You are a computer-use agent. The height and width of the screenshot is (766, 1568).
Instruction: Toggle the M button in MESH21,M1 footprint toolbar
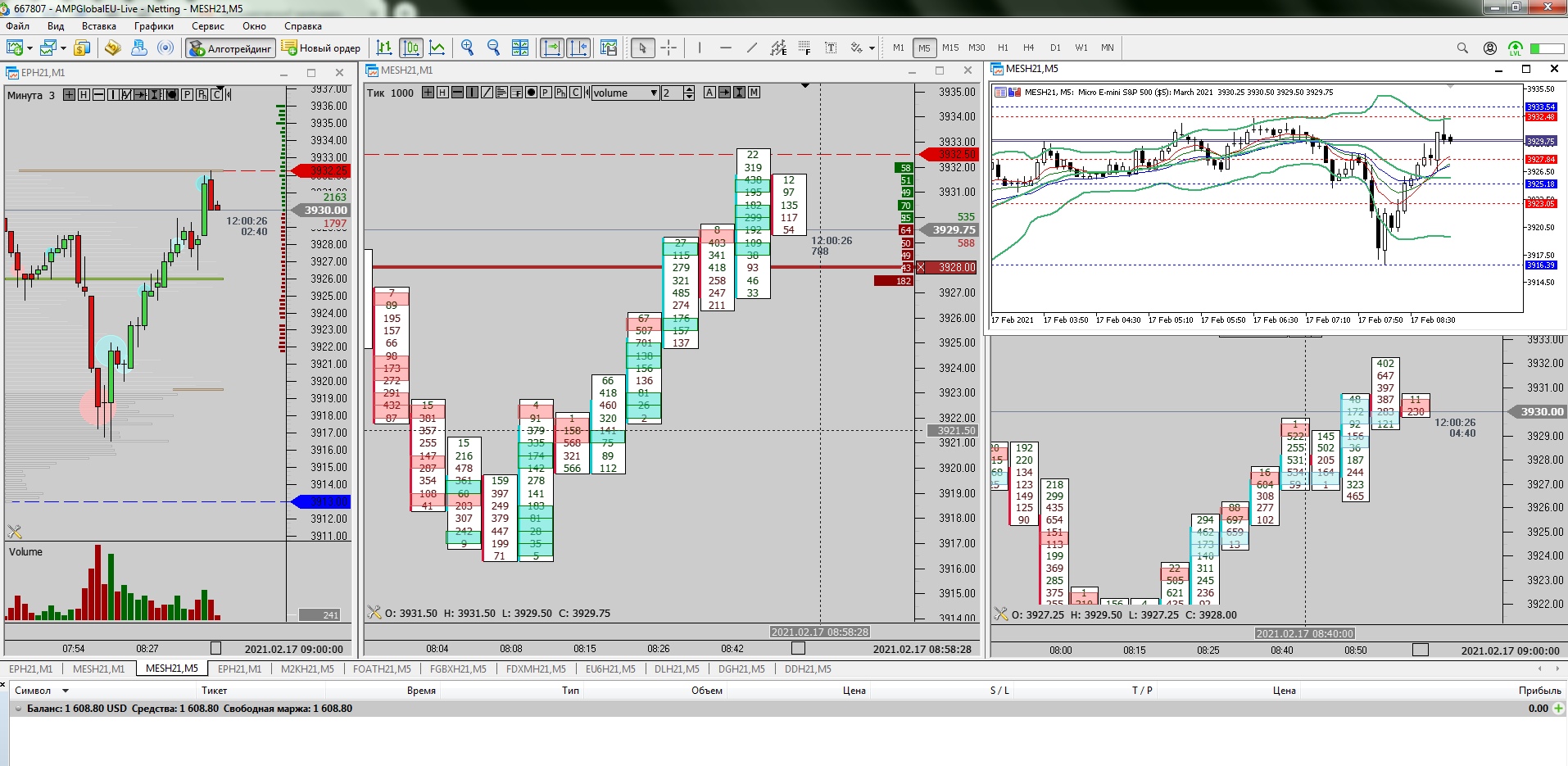click(x=754, y=93)
